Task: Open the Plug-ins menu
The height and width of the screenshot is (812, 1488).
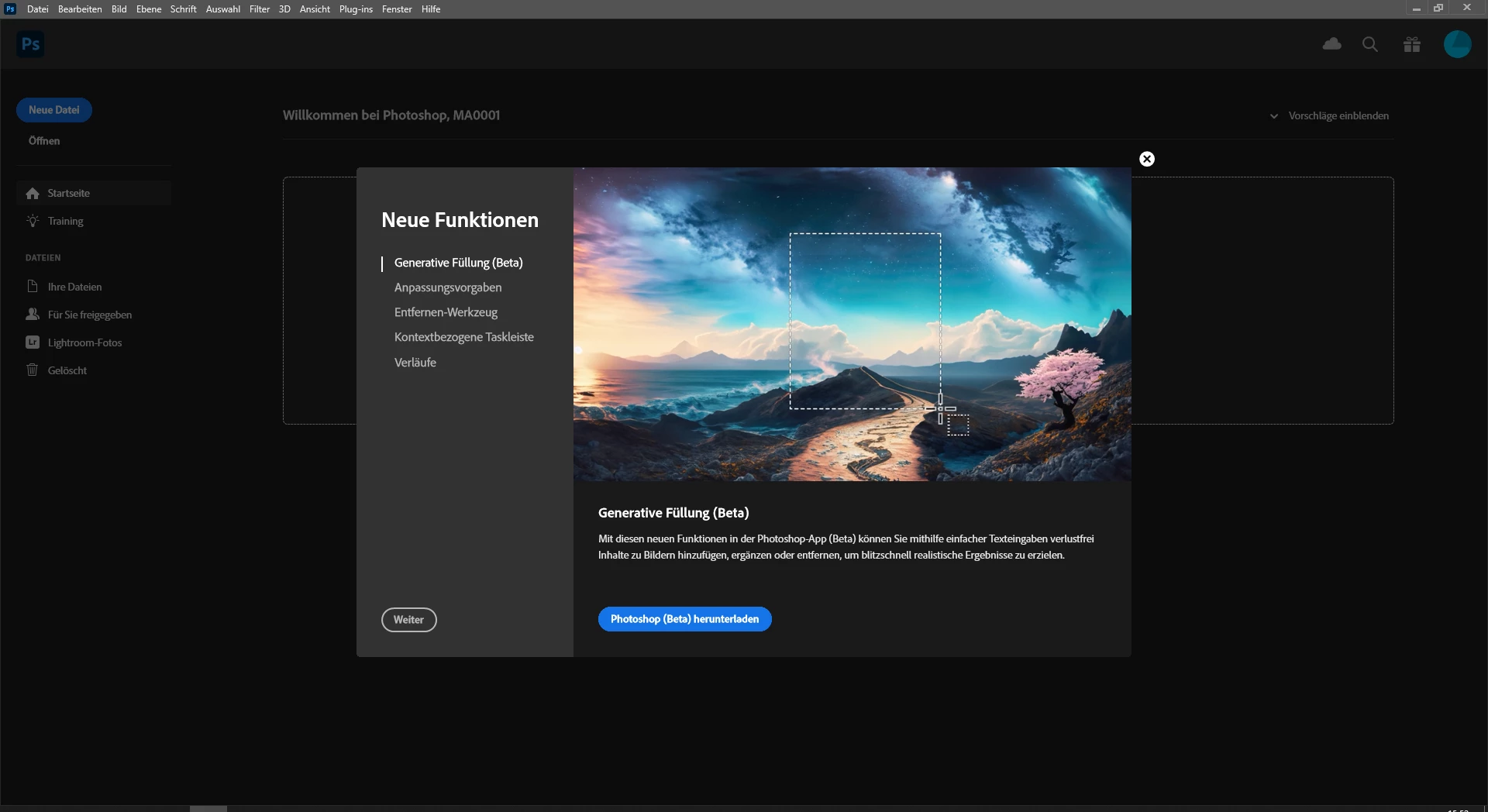Action: (x=356, y=9)
